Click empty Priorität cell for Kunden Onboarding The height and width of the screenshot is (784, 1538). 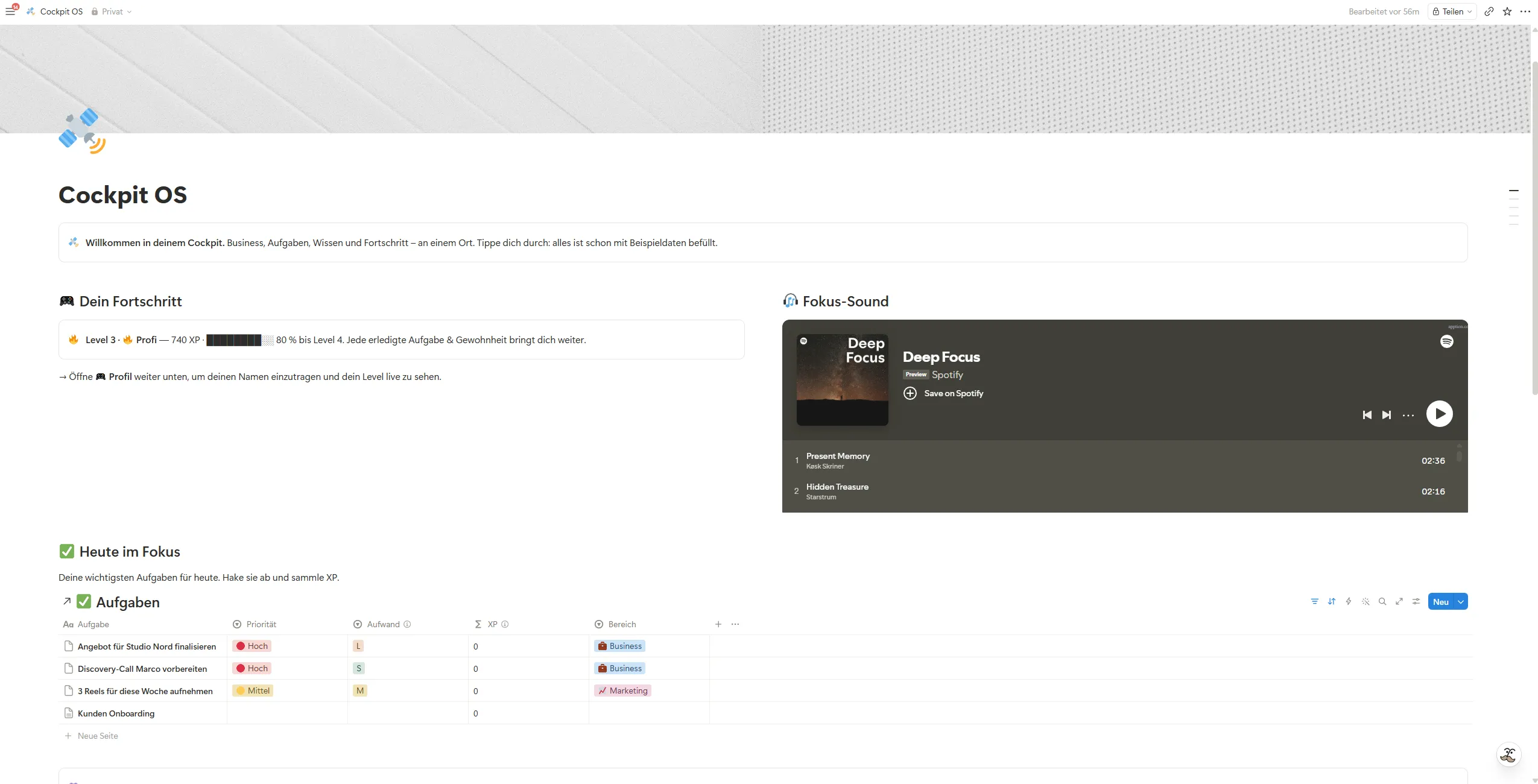click(288, 713)
